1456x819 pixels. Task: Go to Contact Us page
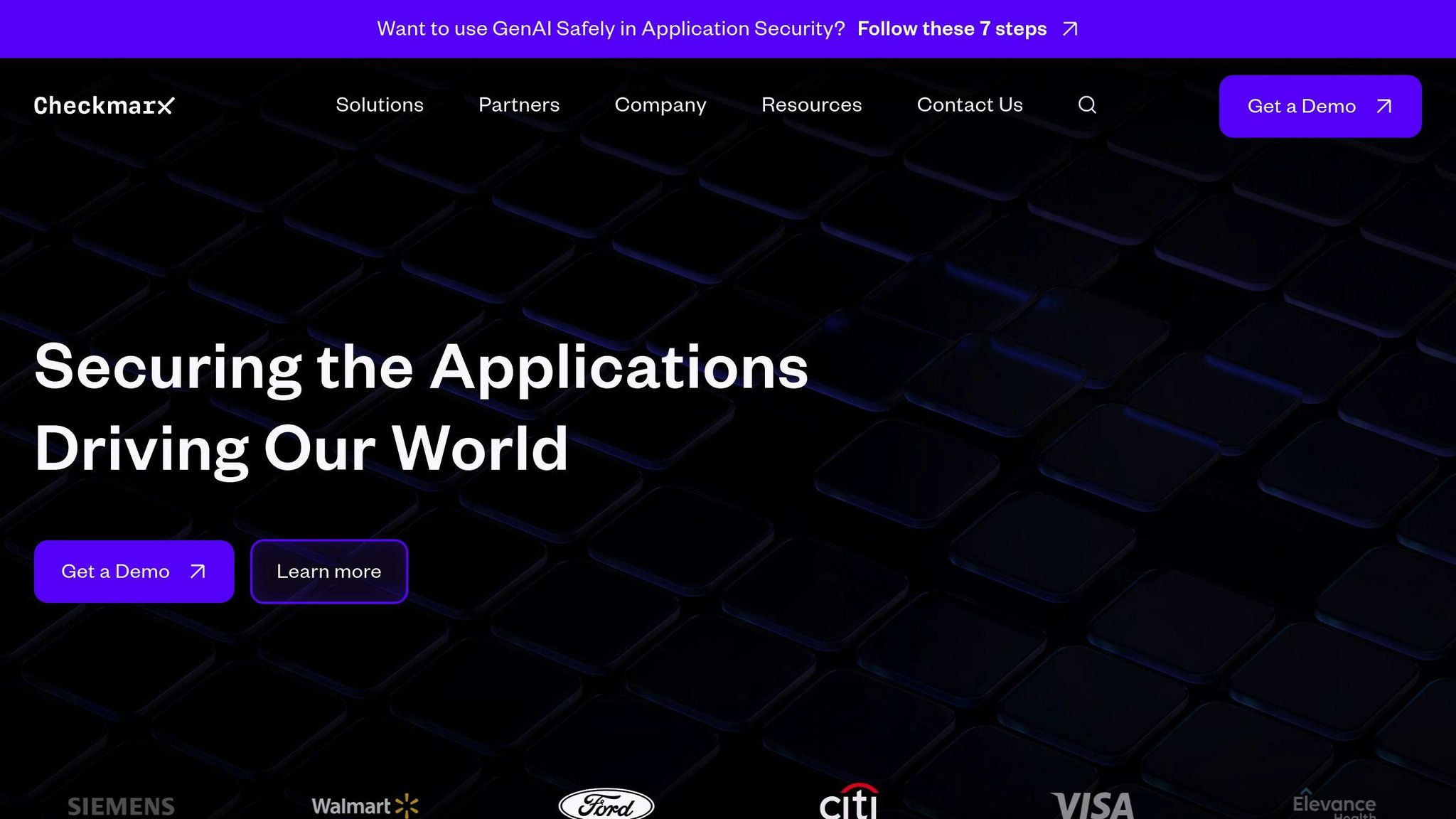(x=970, y=105)
